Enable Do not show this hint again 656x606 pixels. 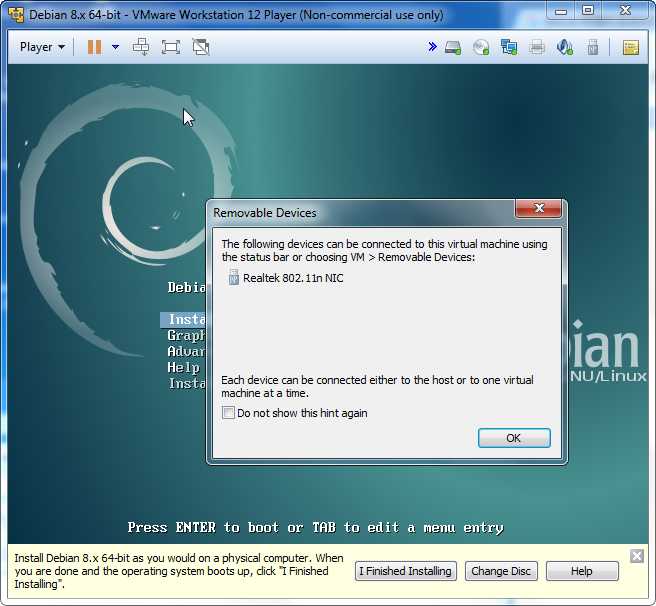point(228,413)
